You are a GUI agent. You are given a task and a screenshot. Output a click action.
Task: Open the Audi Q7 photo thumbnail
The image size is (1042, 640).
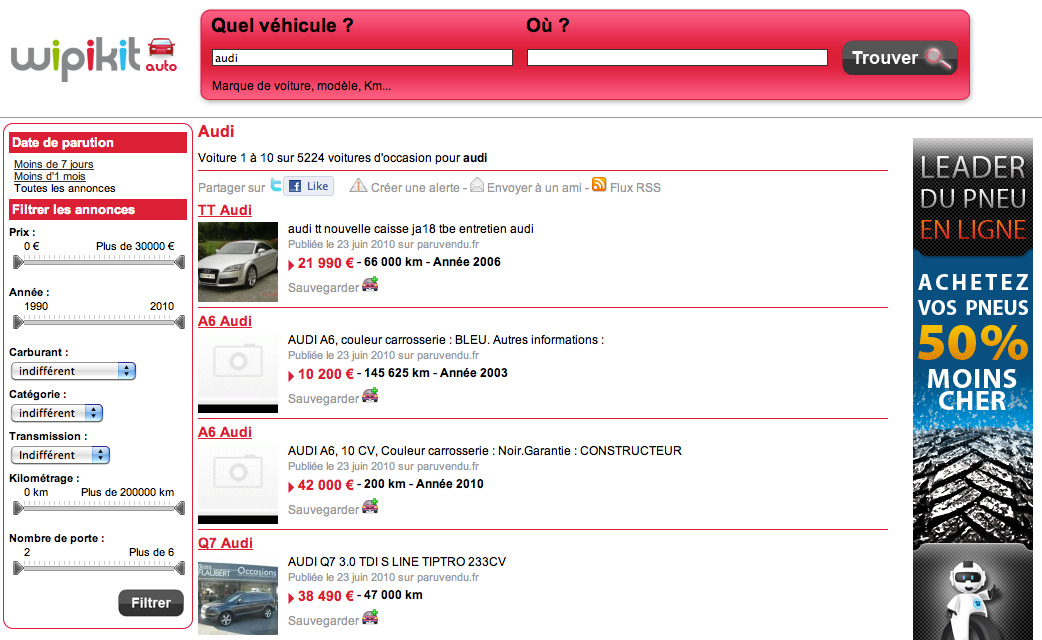pos(238,595)
